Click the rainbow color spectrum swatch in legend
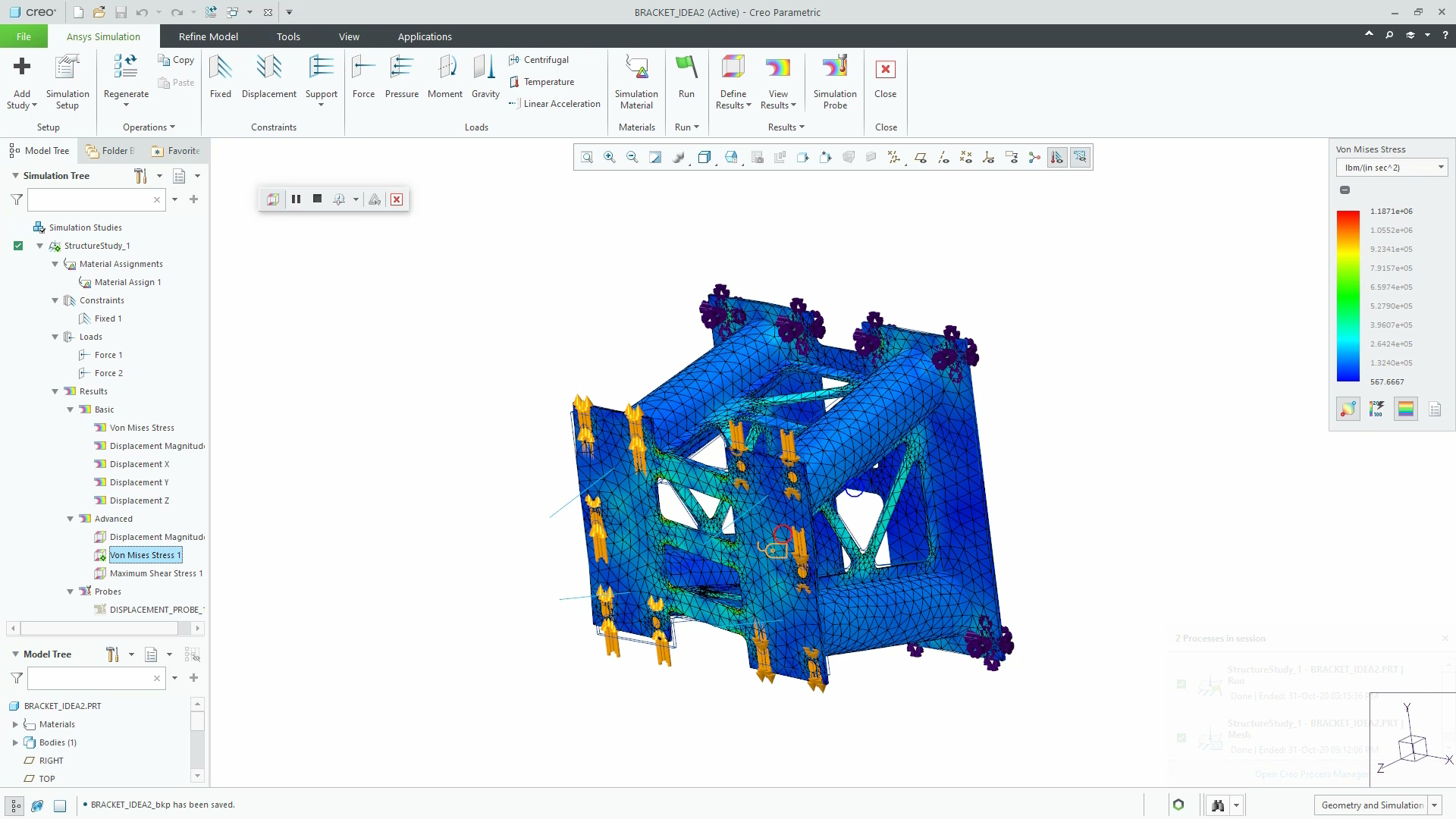 [x=1405, y=408]
